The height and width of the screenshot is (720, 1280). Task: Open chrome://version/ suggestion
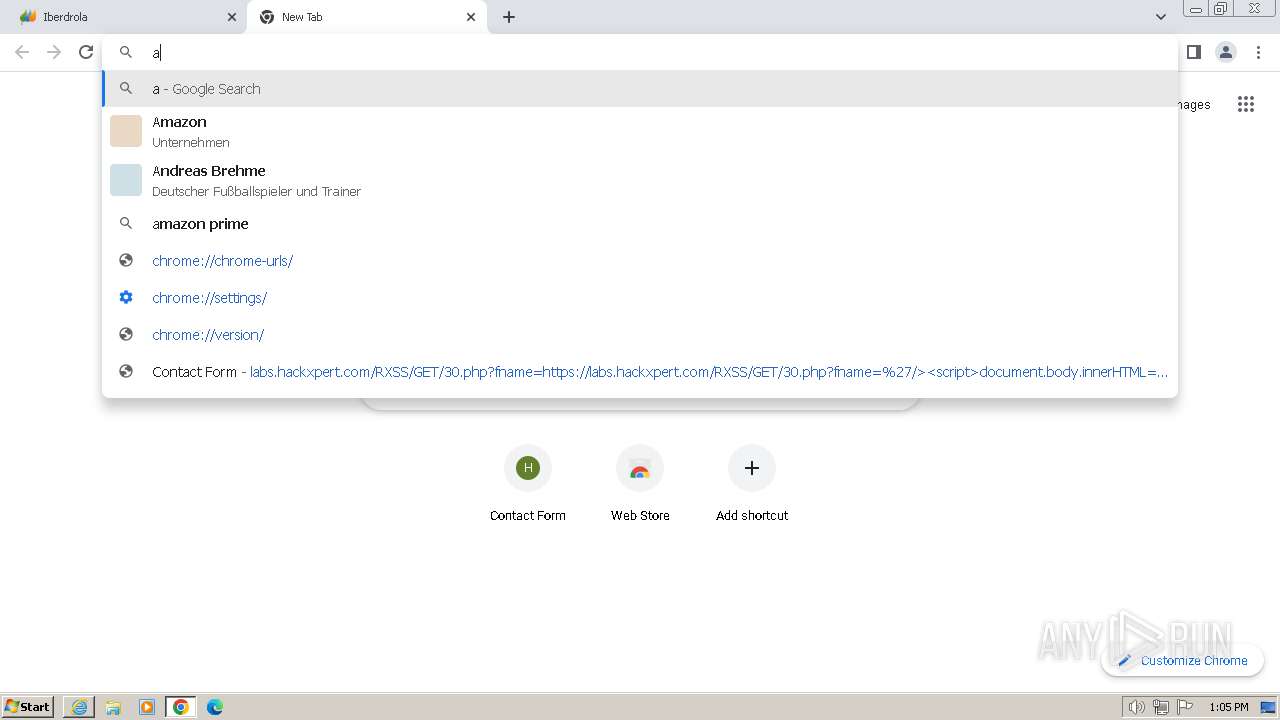coord(640,335)
